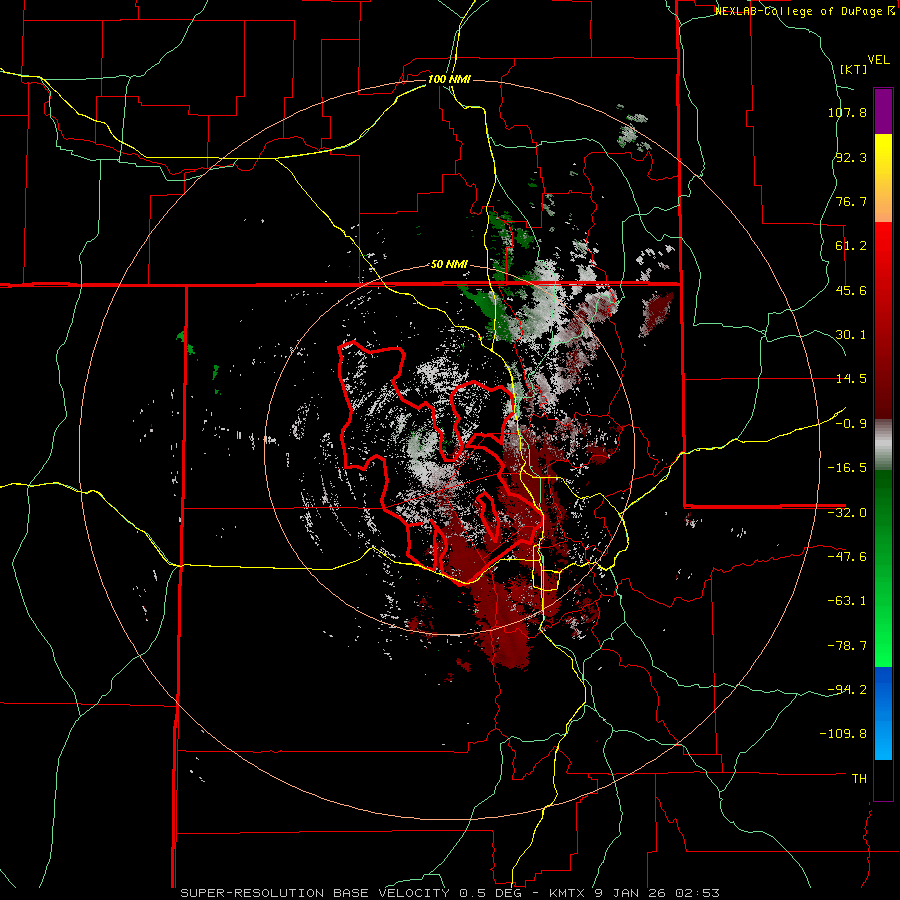
Task: Pick the blue segment of velocity scale
Action: [x=883, y=713]
